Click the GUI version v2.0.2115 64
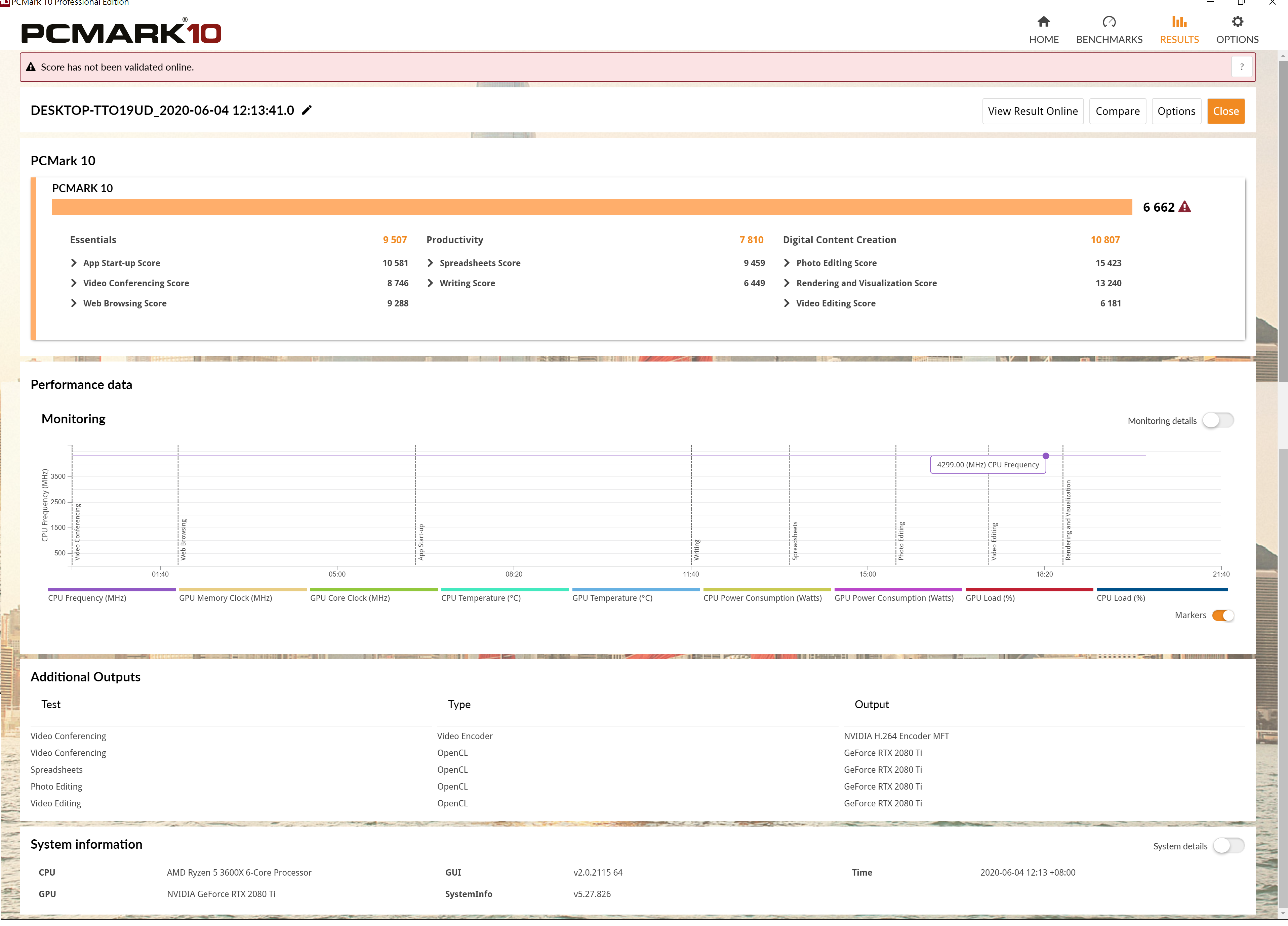The width and height of the screenshot is (1288, 926). tap(598, 872)
